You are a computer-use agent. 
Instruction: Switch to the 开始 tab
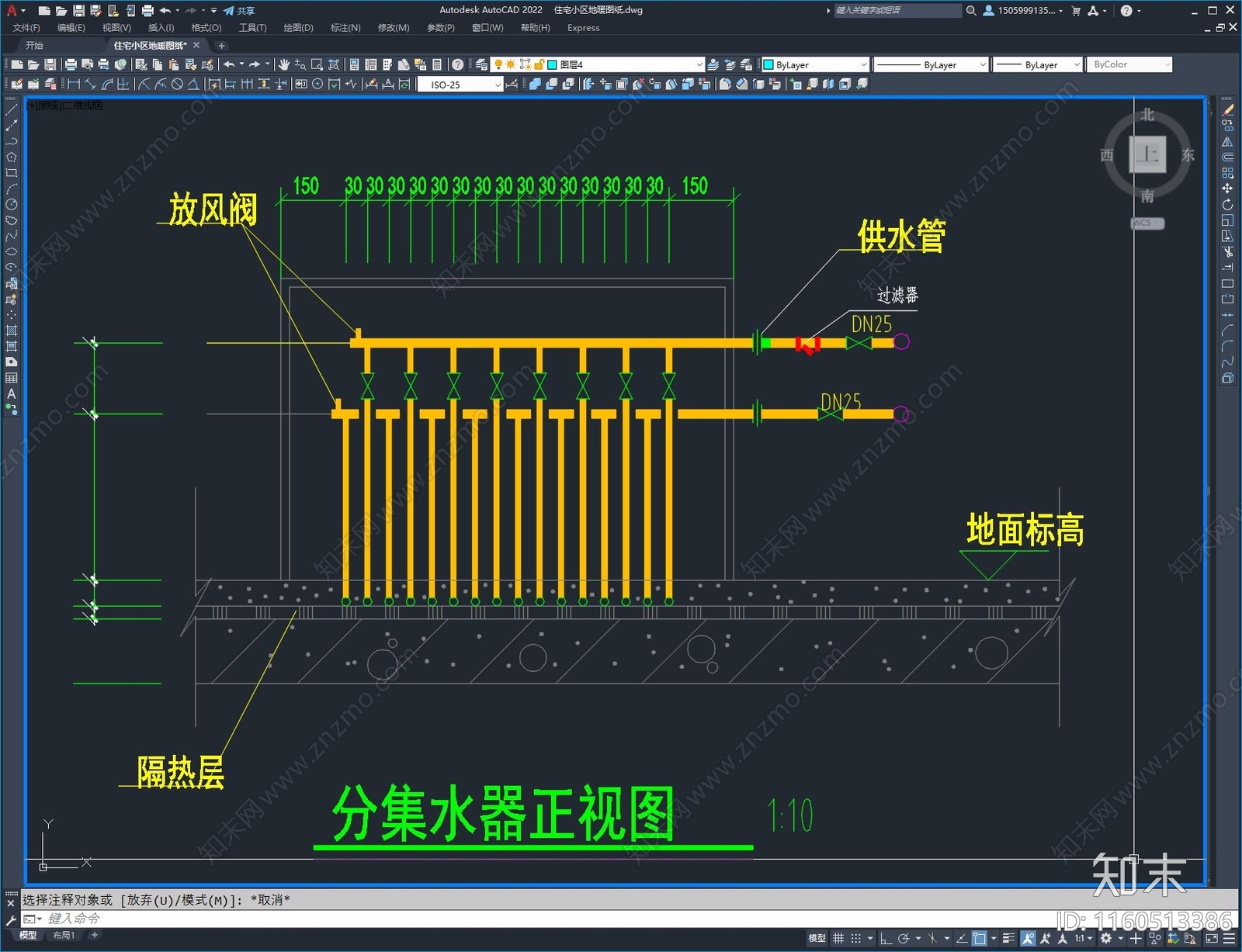coord(34,45)
